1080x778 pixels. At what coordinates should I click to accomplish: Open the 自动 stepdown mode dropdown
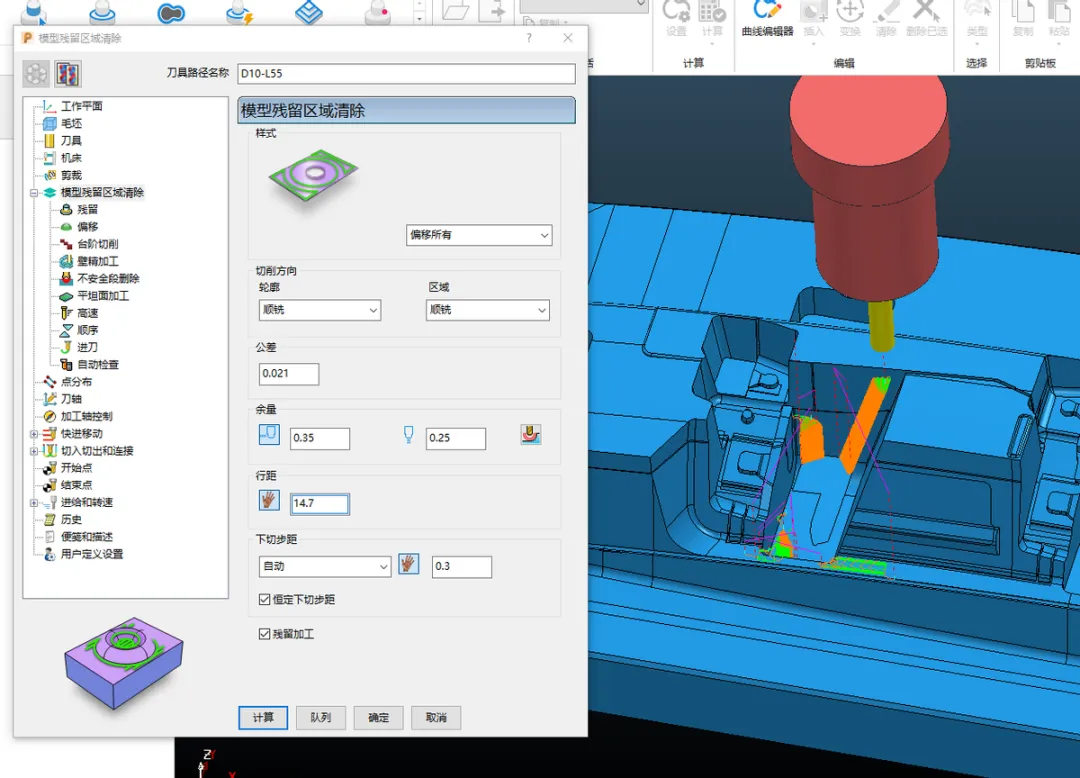click(325, 566)
